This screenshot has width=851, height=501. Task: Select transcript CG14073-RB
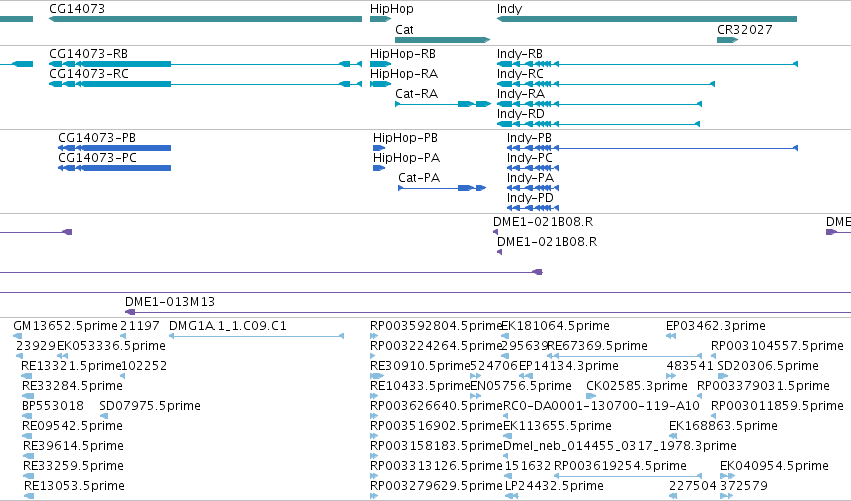coord(205,64)
